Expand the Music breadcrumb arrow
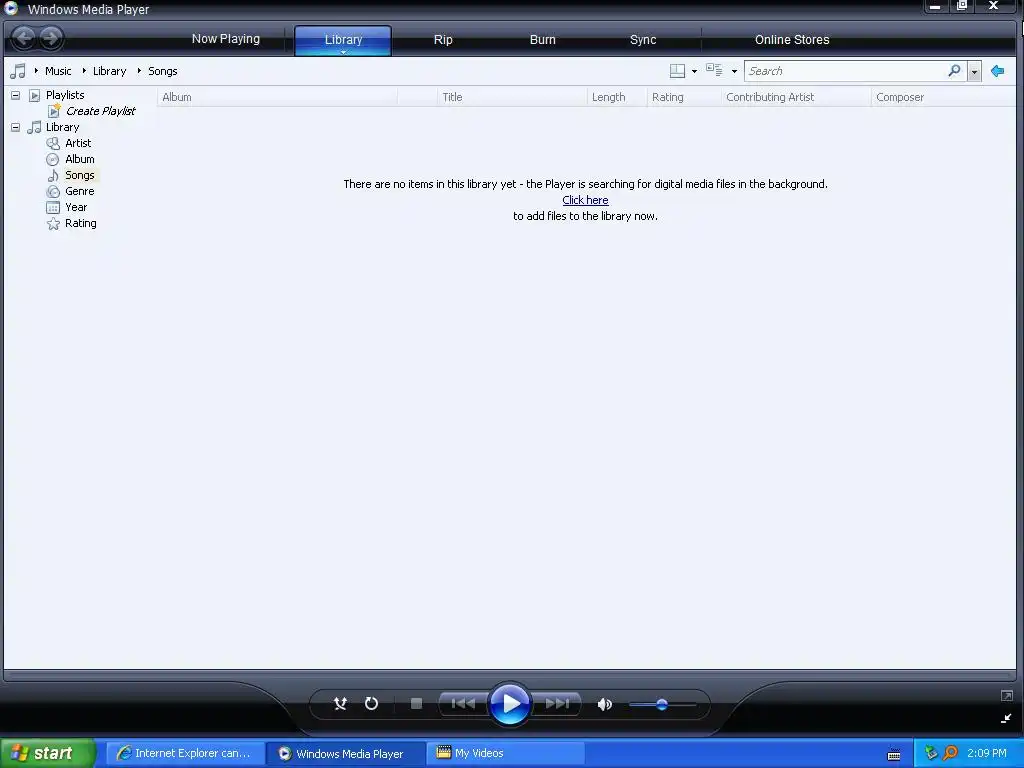The height and width of the screenshot is (768, 1024). point(36,71)
